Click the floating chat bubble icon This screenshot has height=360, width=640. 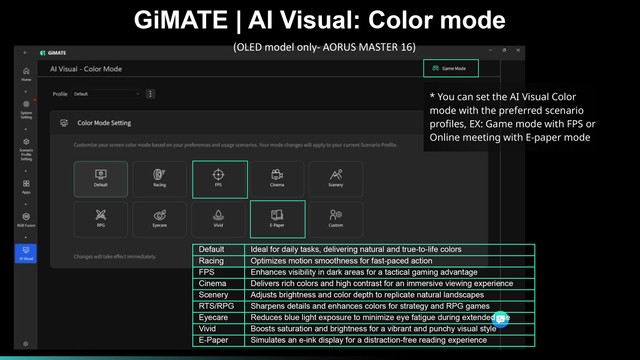500,319
